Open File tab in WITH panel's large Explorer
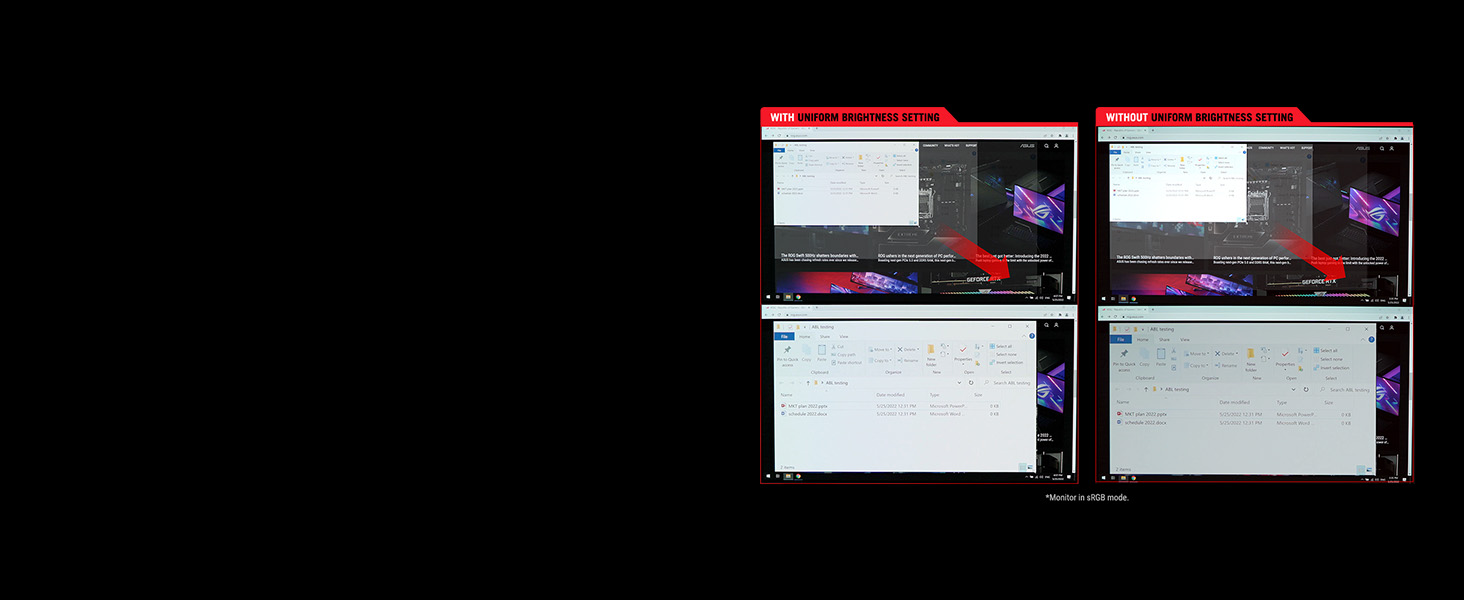1464x600 pixels. coord(784,336)
